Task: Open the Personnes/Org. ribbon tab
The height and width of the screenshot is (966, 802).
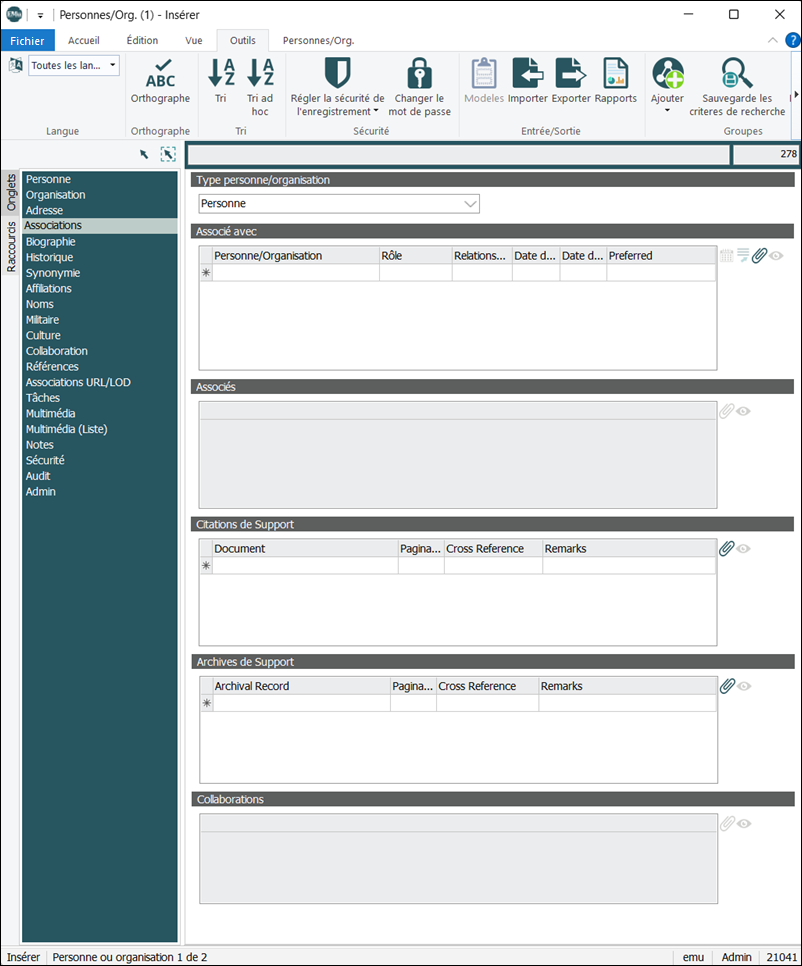Action: pyautogui.click(x=318, y=41)
